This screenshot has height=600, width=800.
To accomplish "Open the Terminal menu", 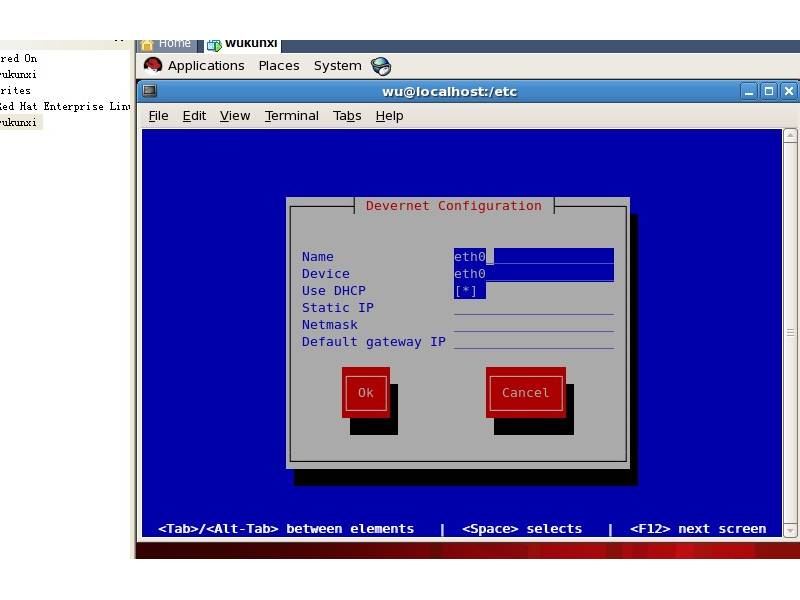I will tap(291, 116).
